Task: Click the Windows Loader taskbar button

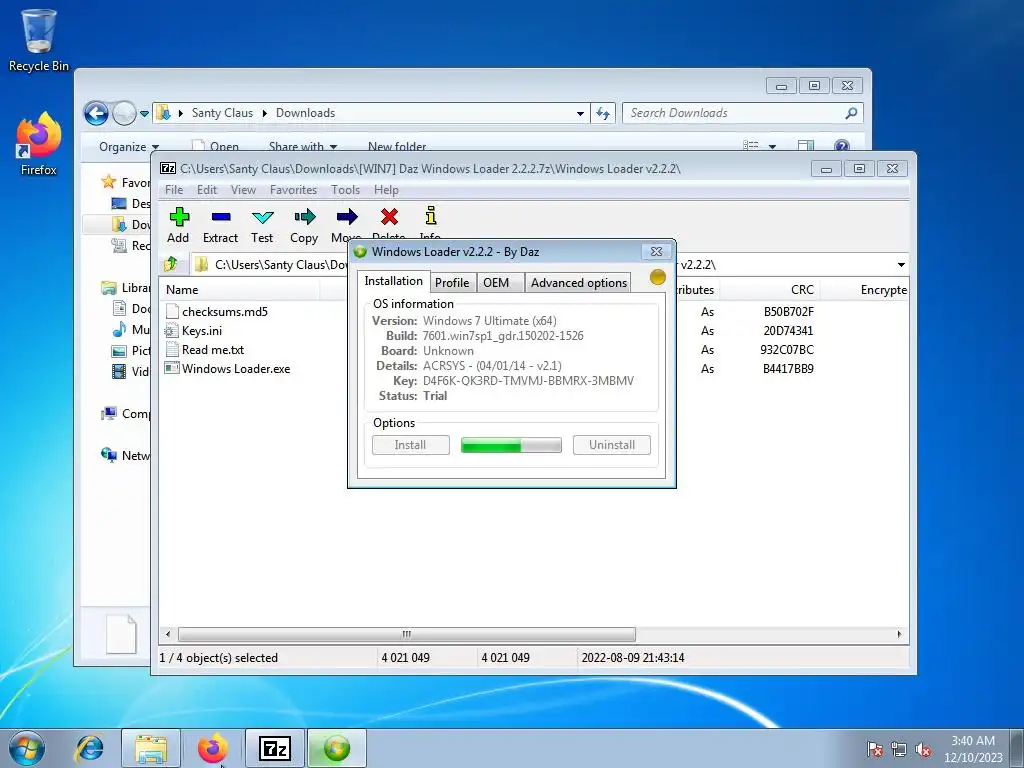Action: 337,748
